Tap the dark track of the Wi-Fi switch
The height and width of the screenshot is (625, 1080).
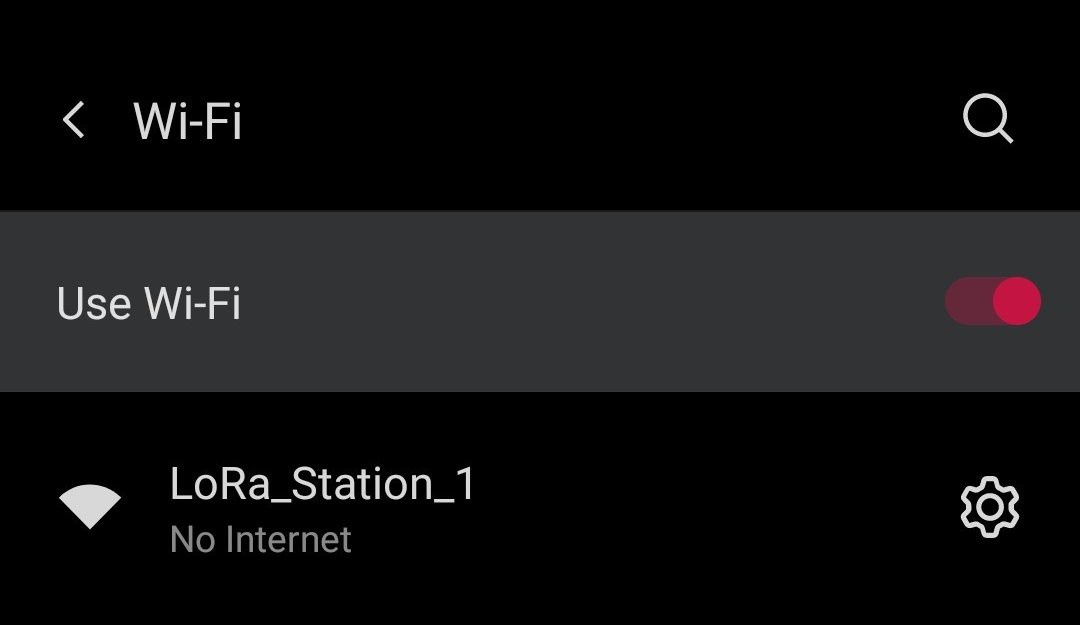(x=968, y=301)
